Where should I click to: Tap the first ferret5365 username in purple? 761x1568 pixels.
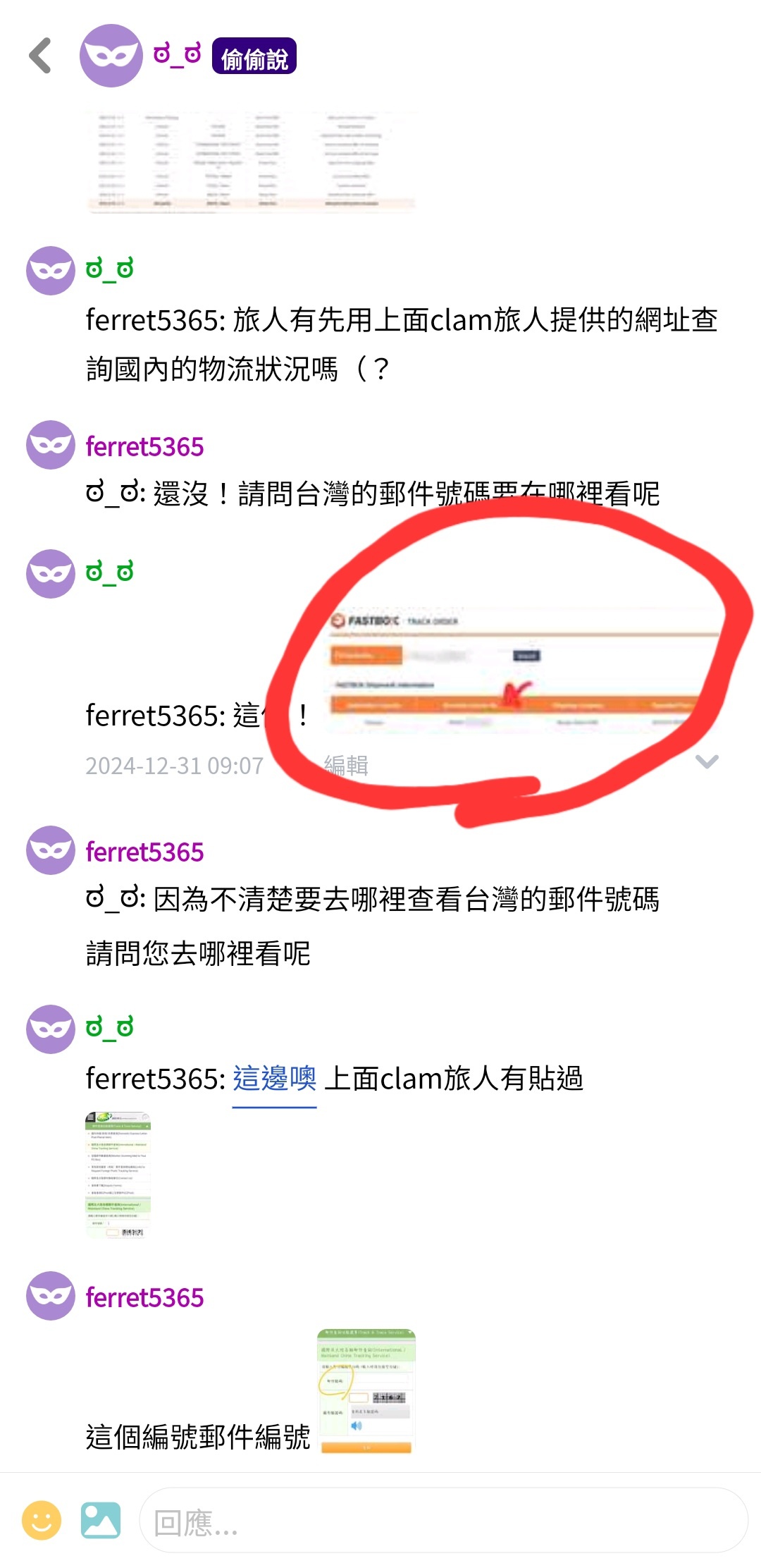coord(144,446)
